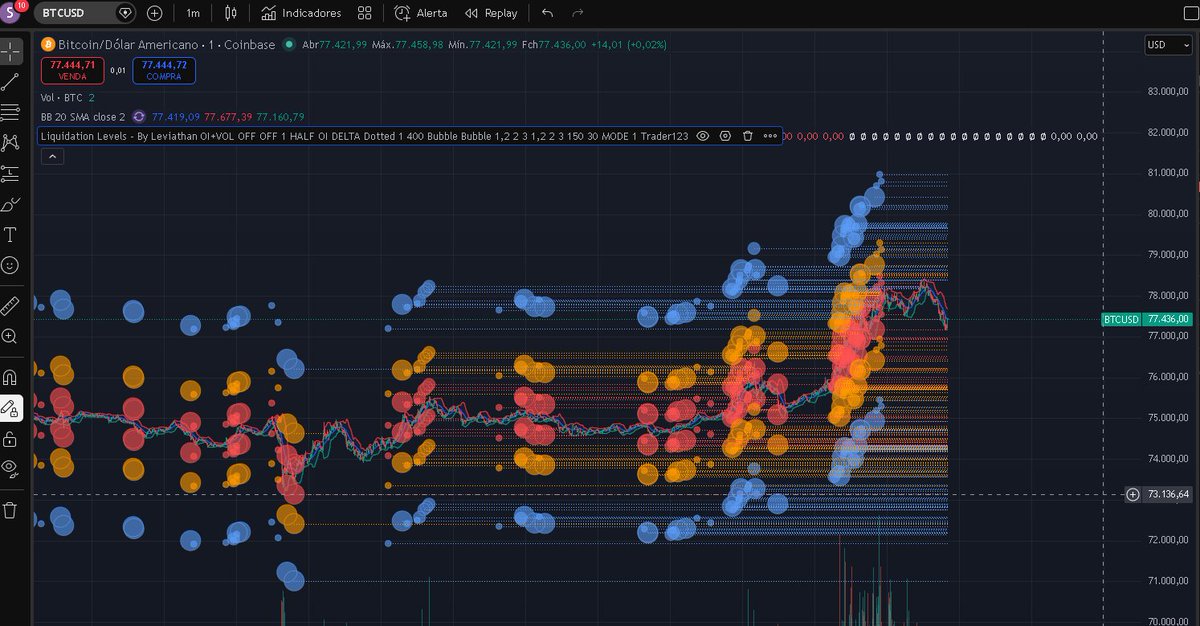Start bar Replay mode

[x=491, y=13]
